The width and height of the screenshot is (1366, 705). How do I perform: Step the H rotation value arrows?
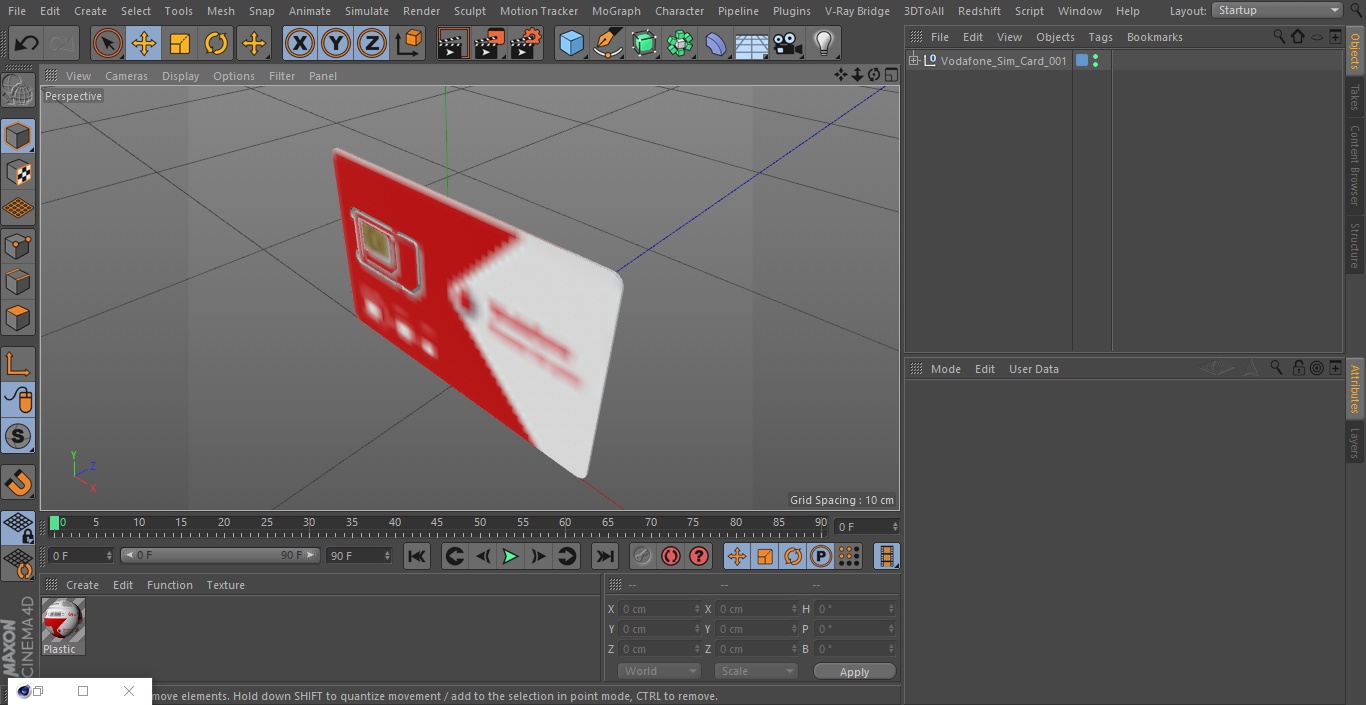892,609
